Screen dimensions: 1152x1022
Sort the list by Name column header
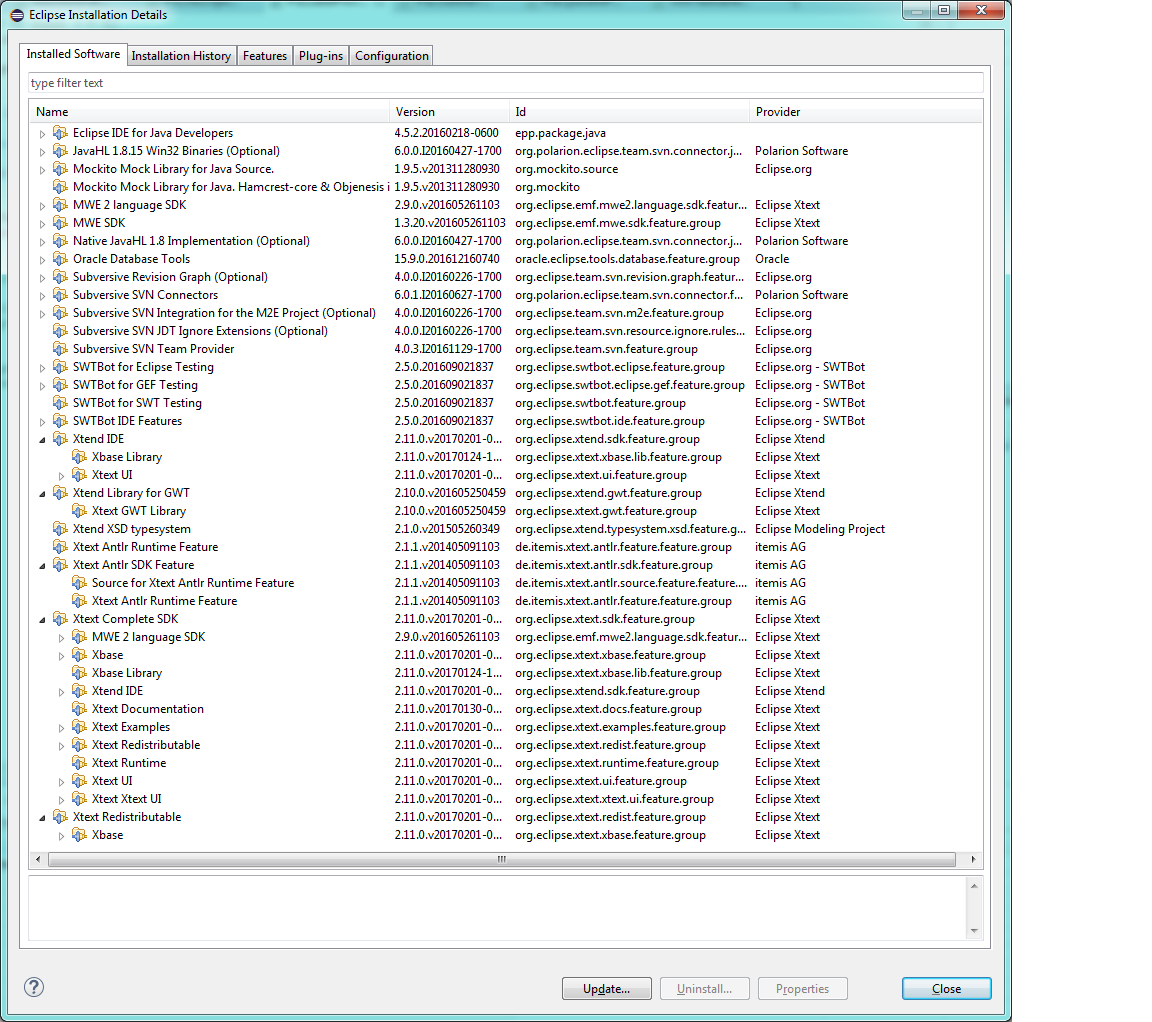(209, 112)
